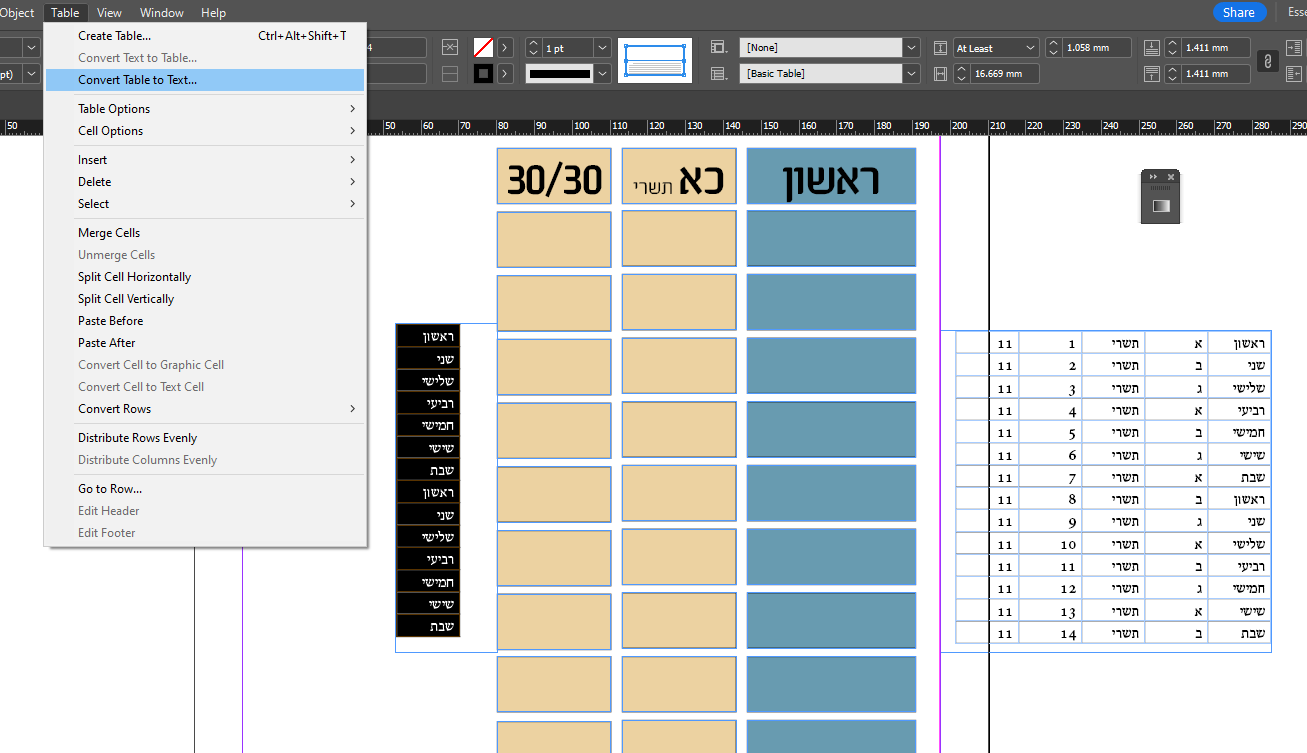This screenshot has height=753, width=1307.
Task: Click the table cell containing 9
Action: pos(1050,522)
